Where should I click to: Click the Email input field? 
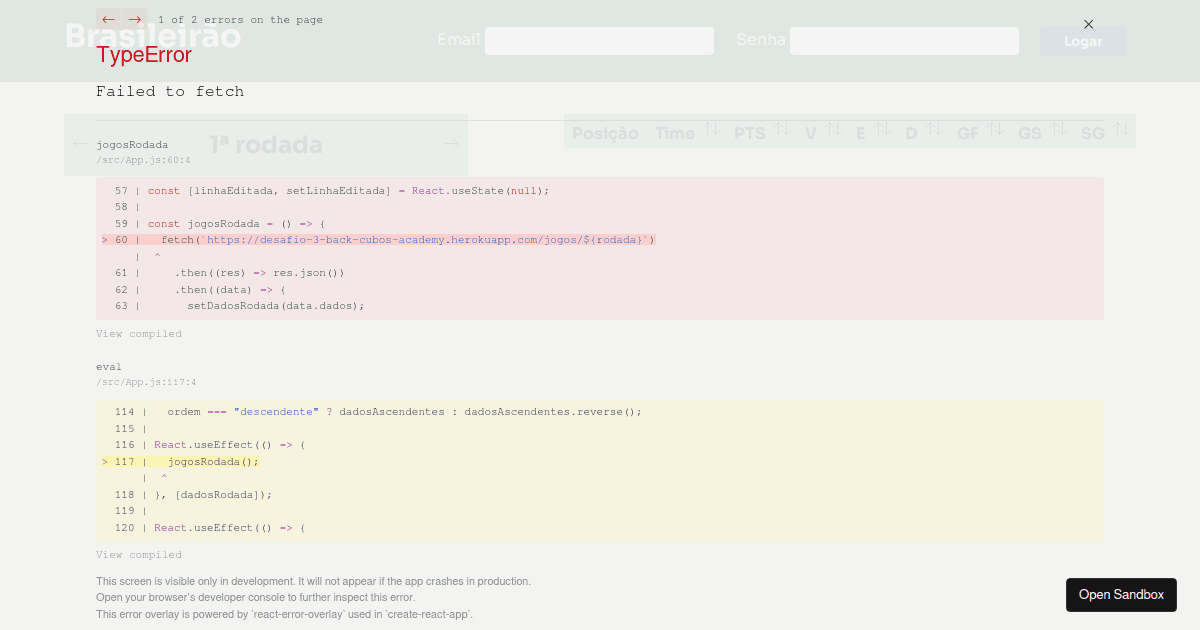[x=599, y=41]
